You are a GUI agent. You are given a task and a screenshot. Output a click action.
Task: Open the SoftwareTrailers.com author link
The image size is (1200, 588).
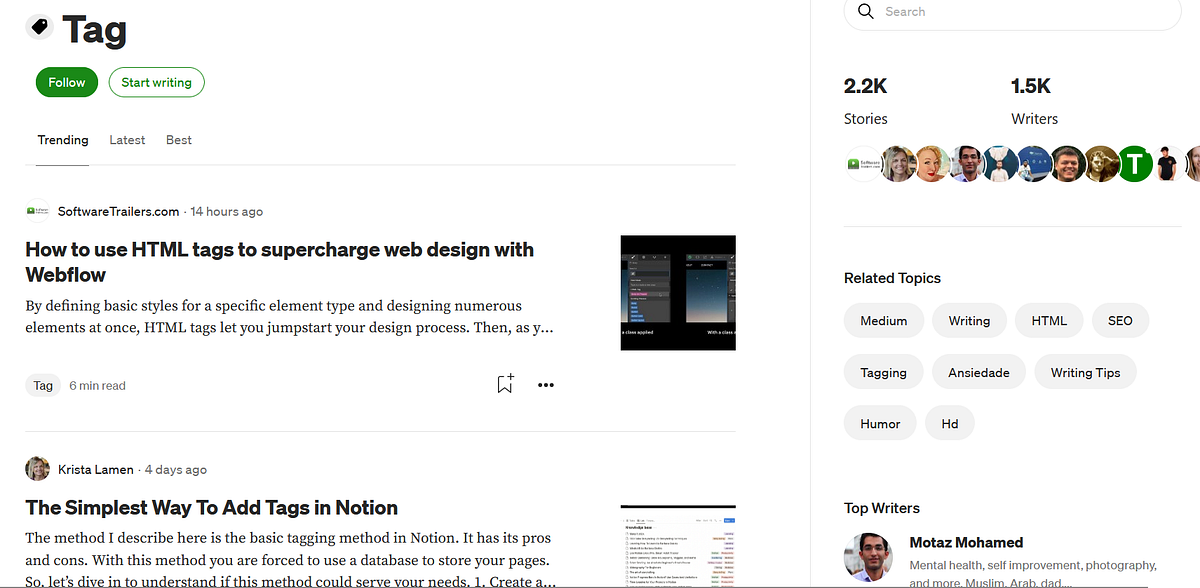click(118, 211)
